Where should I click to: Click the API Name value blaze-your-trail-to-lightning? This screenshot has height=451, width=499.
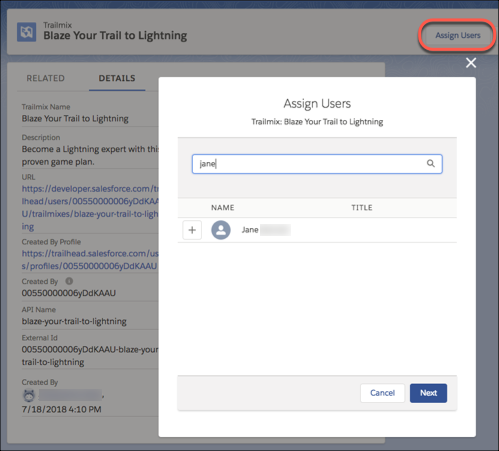[74, 321]
